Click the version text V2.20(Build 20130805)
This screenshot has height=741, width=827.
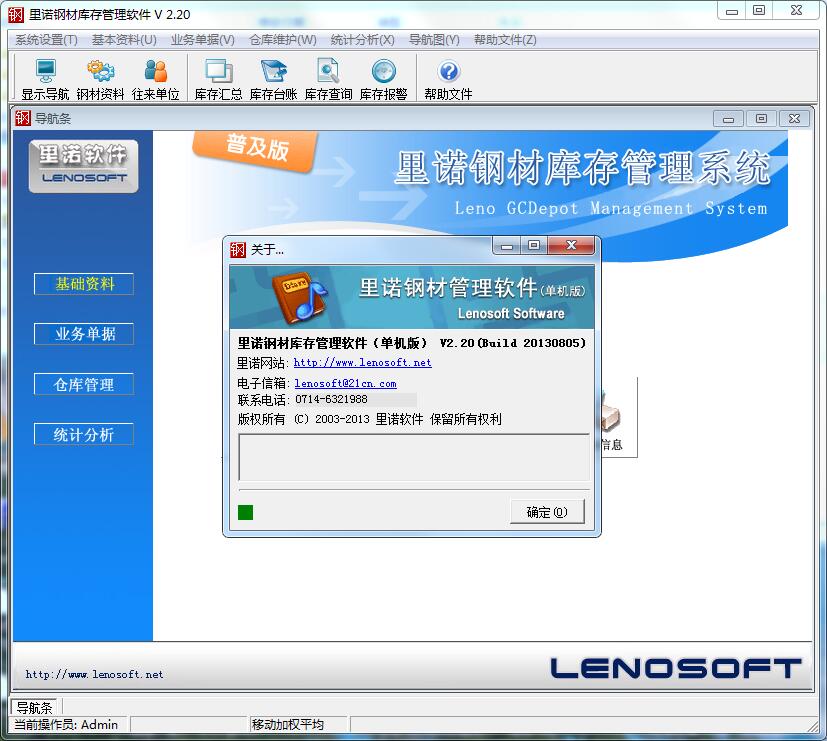[513, 343]
